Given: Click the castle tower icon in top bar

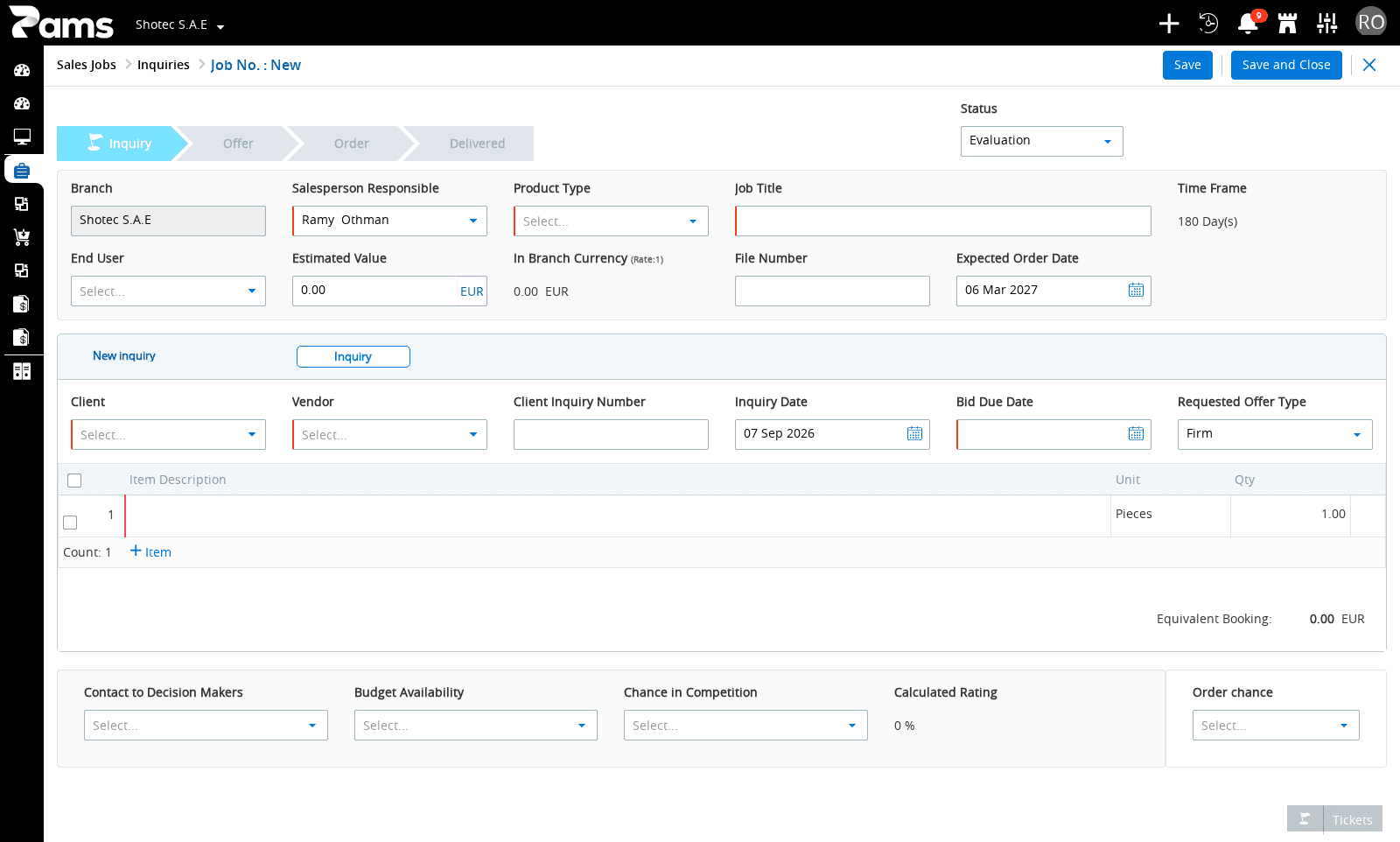Looking at the screenshot, I should [1287, 24].
